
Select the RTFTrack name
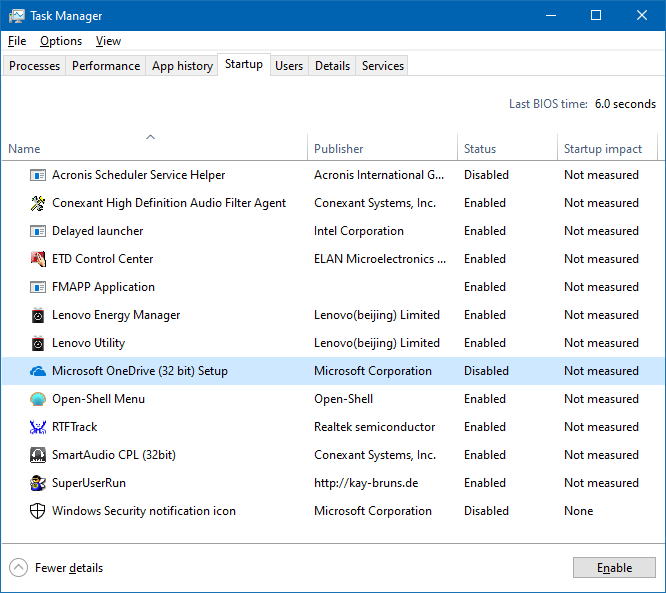pyautogui.click(x=74, y=427)
